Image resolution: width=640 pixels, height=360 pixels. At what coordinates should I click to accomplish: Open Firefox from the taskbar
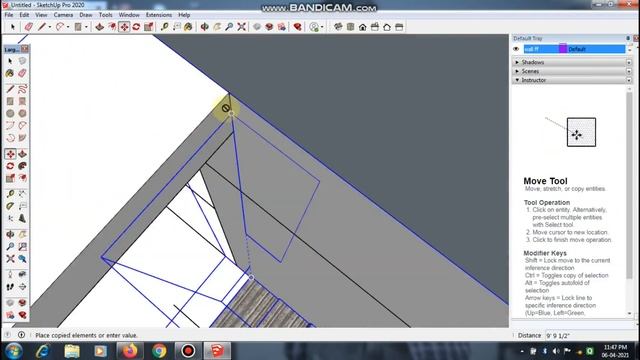point(130,351)
